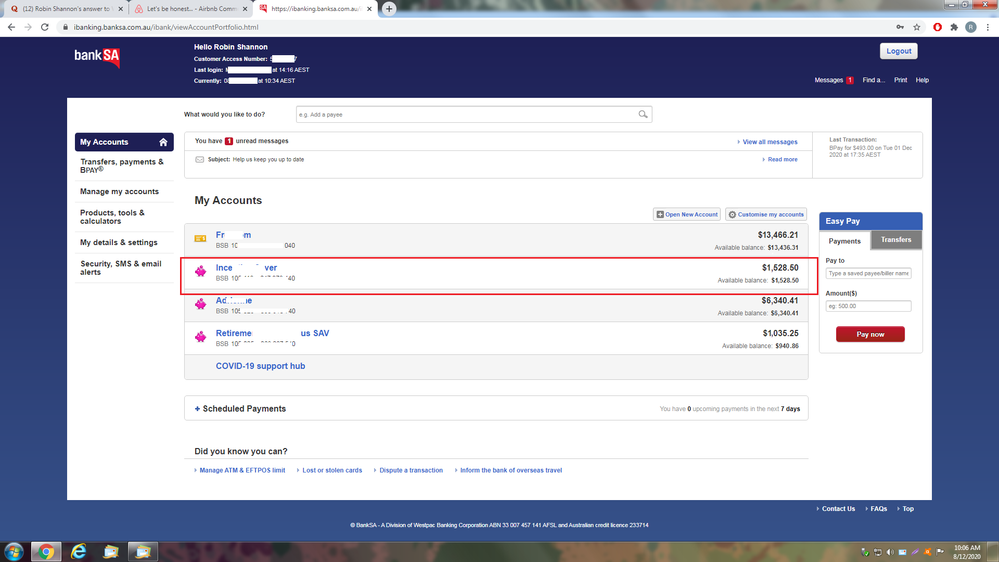999x562 pixels.
Task: Click the home icon beside My Accounts
Action: [163, 142]
